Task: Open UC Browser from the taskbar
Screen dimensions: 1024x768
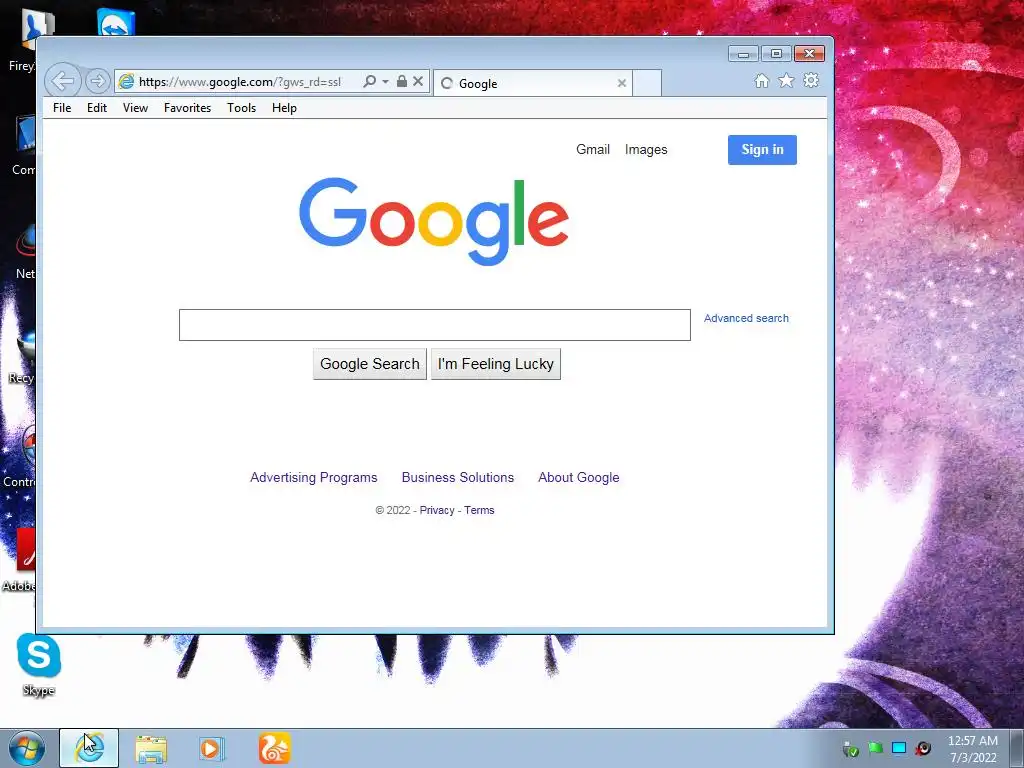Action: click(x=274, y=748)
